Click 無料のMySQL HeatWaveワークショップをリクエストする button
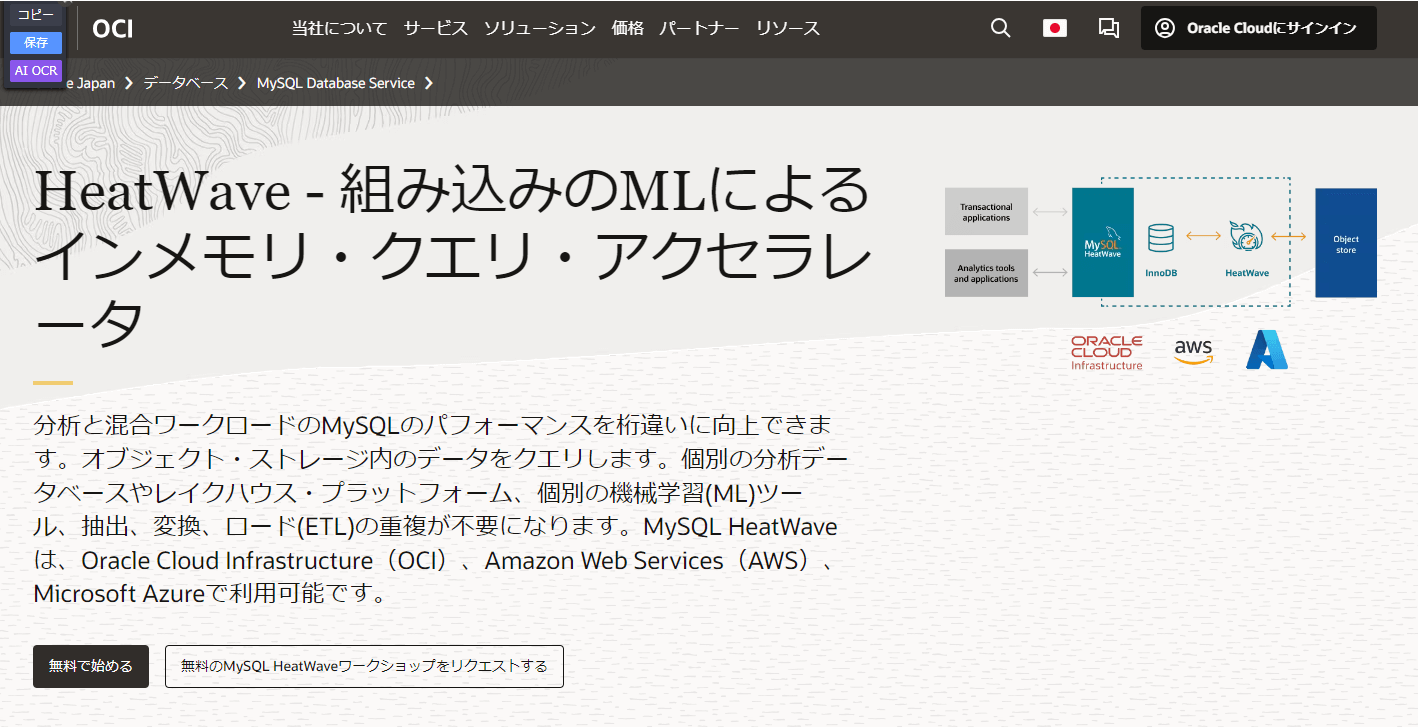This screenshot has height=727, width=1418. (x=364, y=666)
